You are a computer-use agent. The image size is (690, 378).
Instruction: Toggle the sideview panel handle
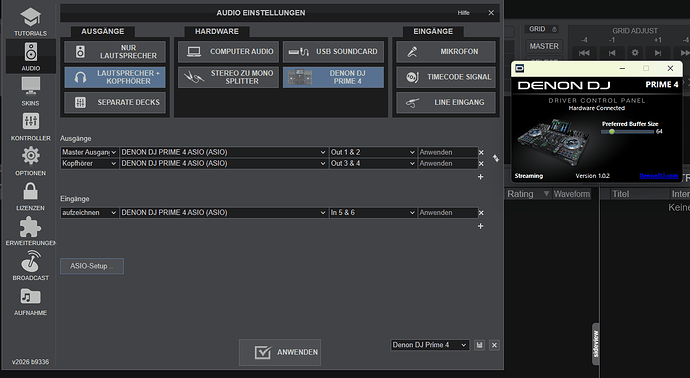click(596, 344)
